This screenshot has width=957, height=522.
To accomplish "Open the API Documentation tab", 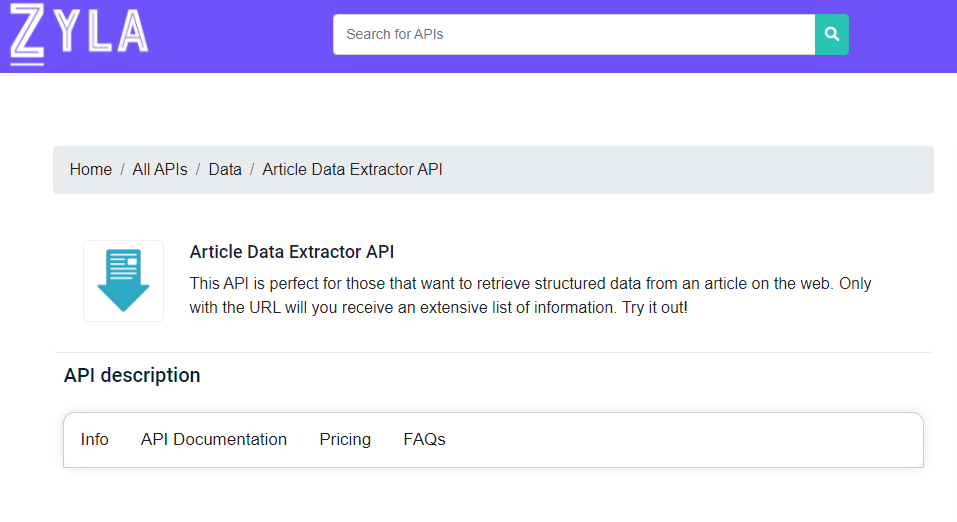I will (x=214, y=440).
